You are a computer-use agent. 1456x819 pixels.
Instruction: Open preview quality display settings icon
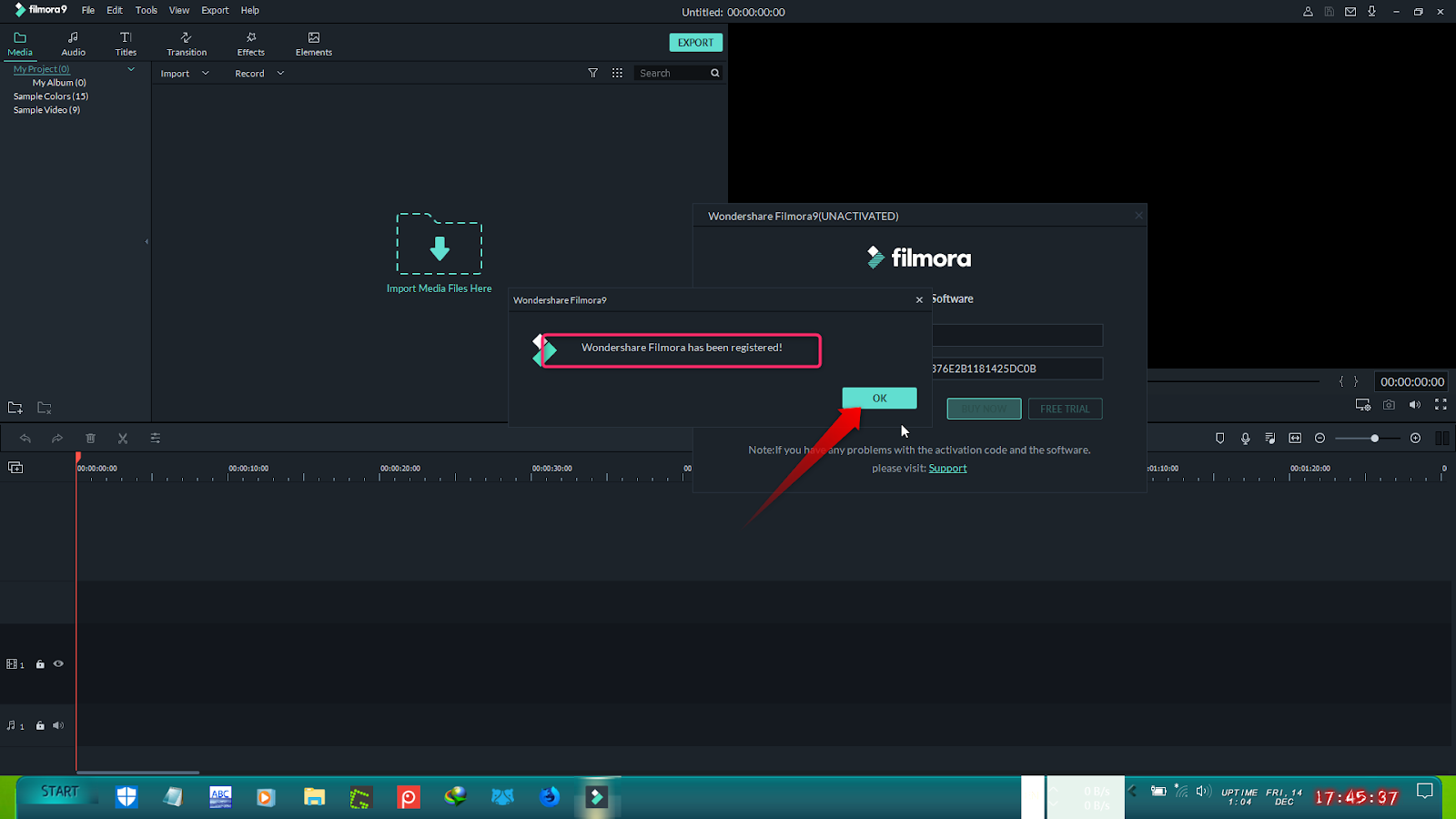tap(1362, 405)
